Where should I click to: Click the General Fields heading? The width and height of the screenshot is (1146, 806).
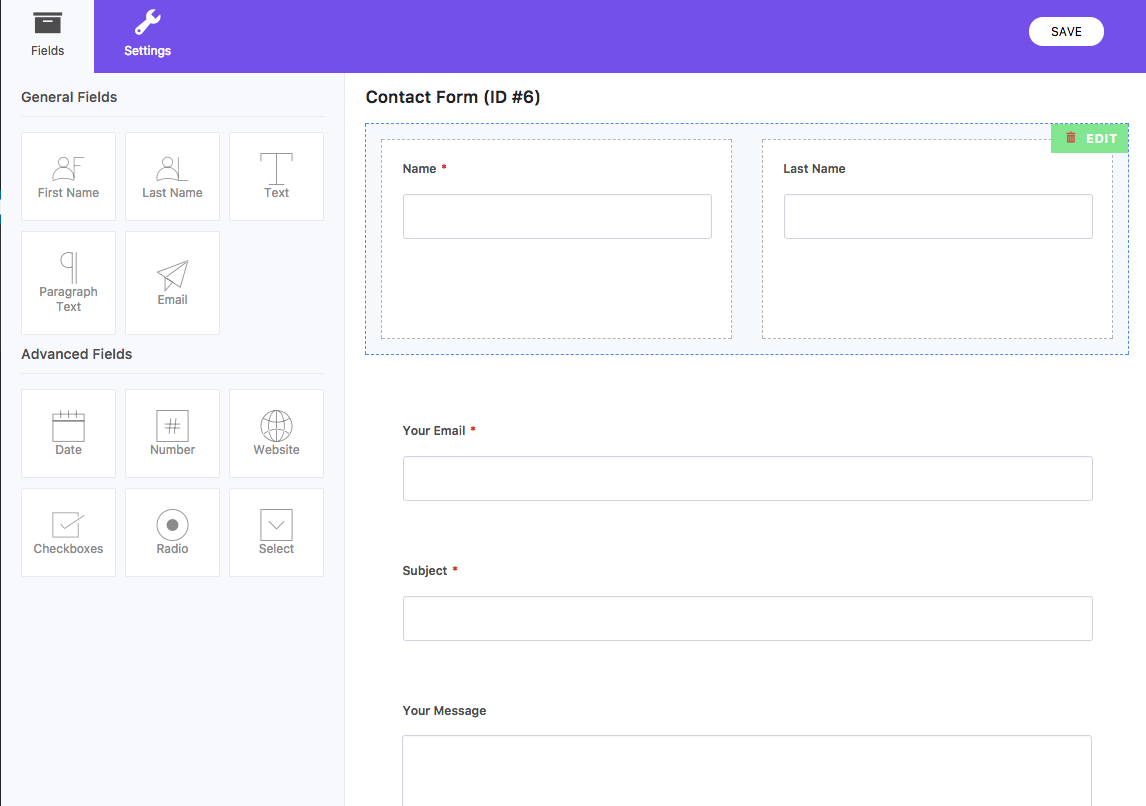click(69, 97)
